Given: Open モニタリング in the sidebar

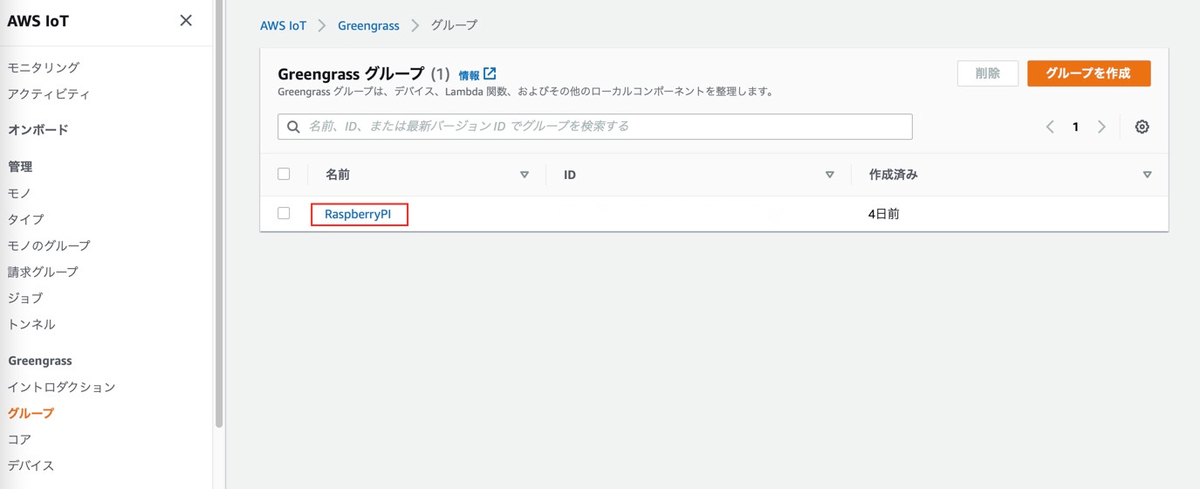Looking at the screenshot, I should (x=43, y=68).
